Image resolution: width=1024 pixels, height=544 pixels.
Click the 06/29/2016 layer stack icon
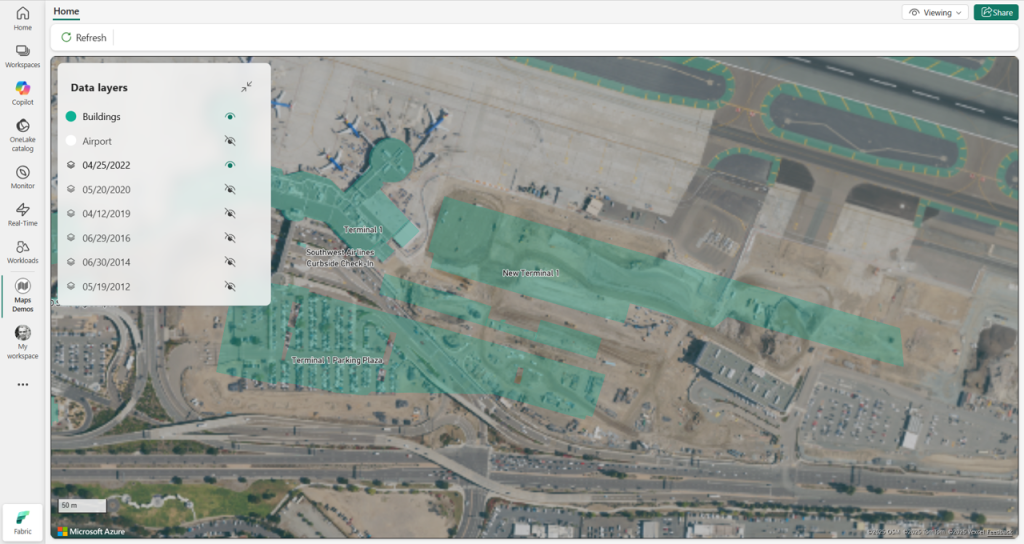(71, 238)
